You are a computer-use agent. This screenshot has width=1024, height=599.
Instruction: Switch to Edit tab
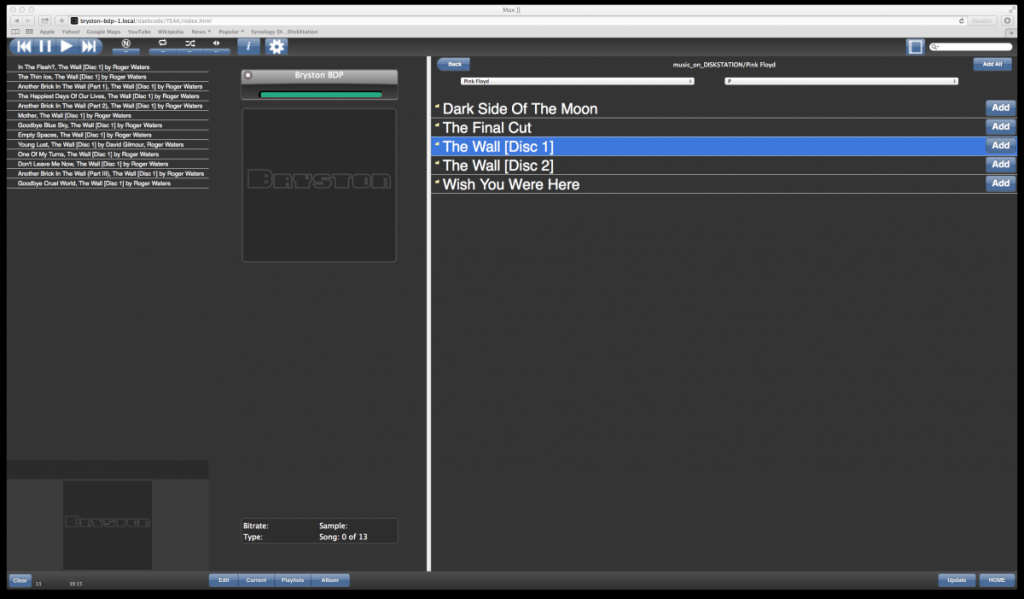[x=223, y=580]
